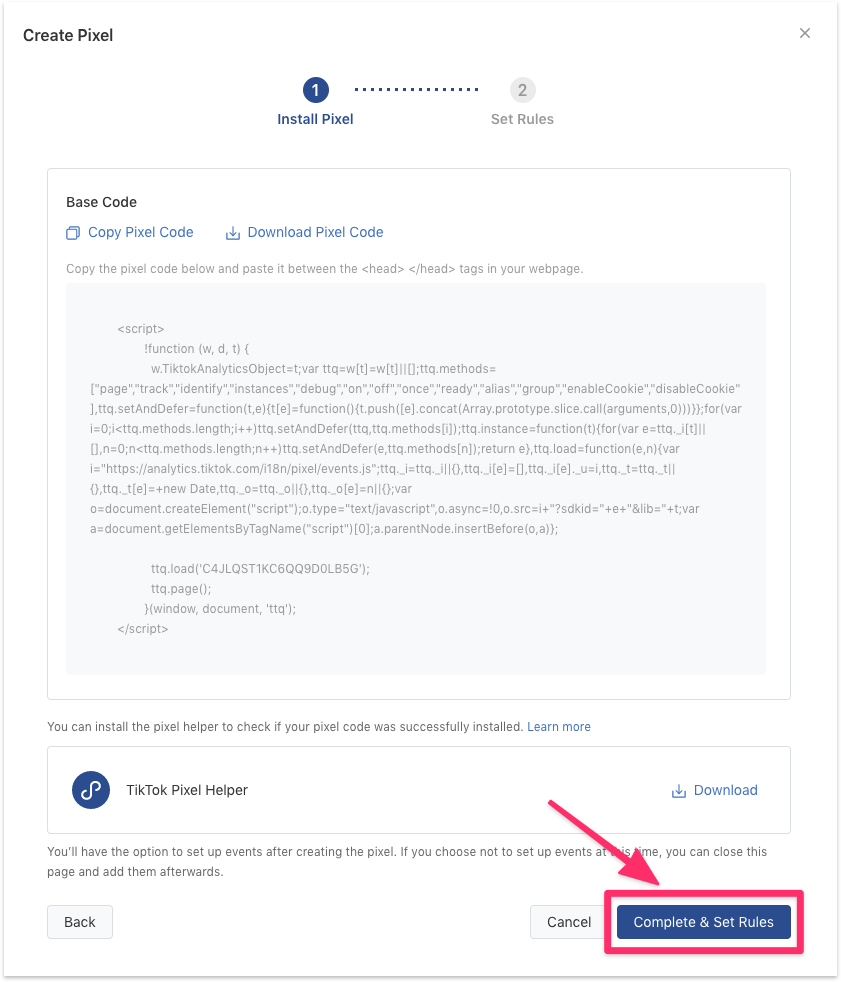Open the Download Pixel Code link text
The height and width of the screenshot is (982, 841).
tap(315, 232)
